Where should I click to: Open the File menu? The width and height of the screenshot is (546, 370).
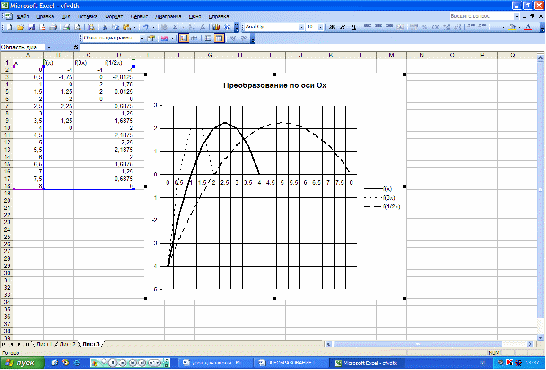[x=23, y=16]
